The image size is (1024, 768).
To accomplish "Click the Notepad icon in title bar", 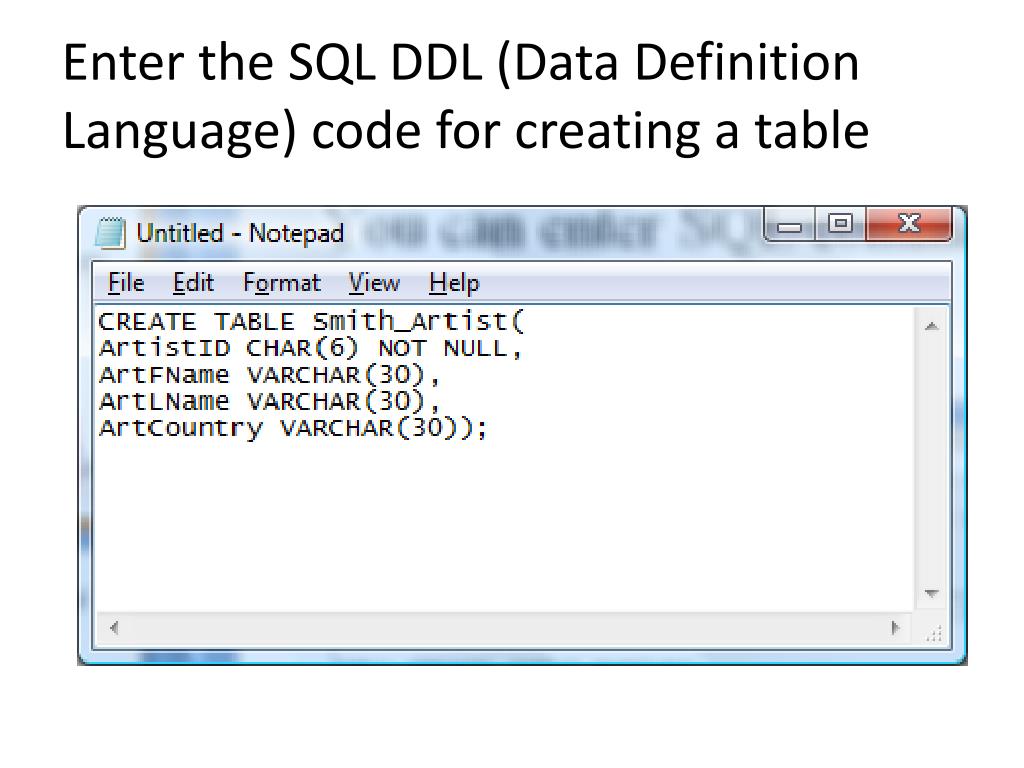I will pos(110,234).
